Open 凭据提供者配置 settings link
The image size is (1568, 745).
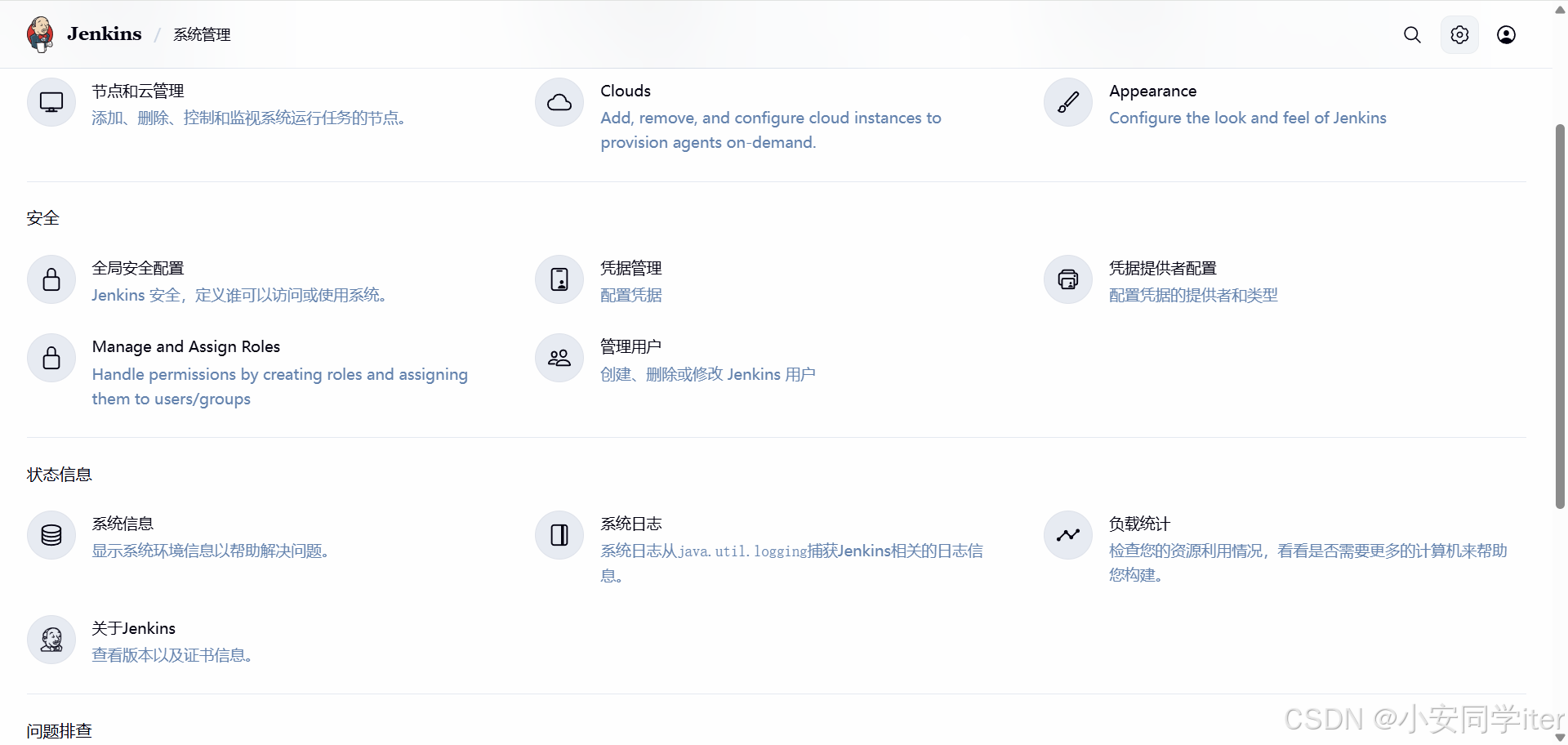[1162, 269]
